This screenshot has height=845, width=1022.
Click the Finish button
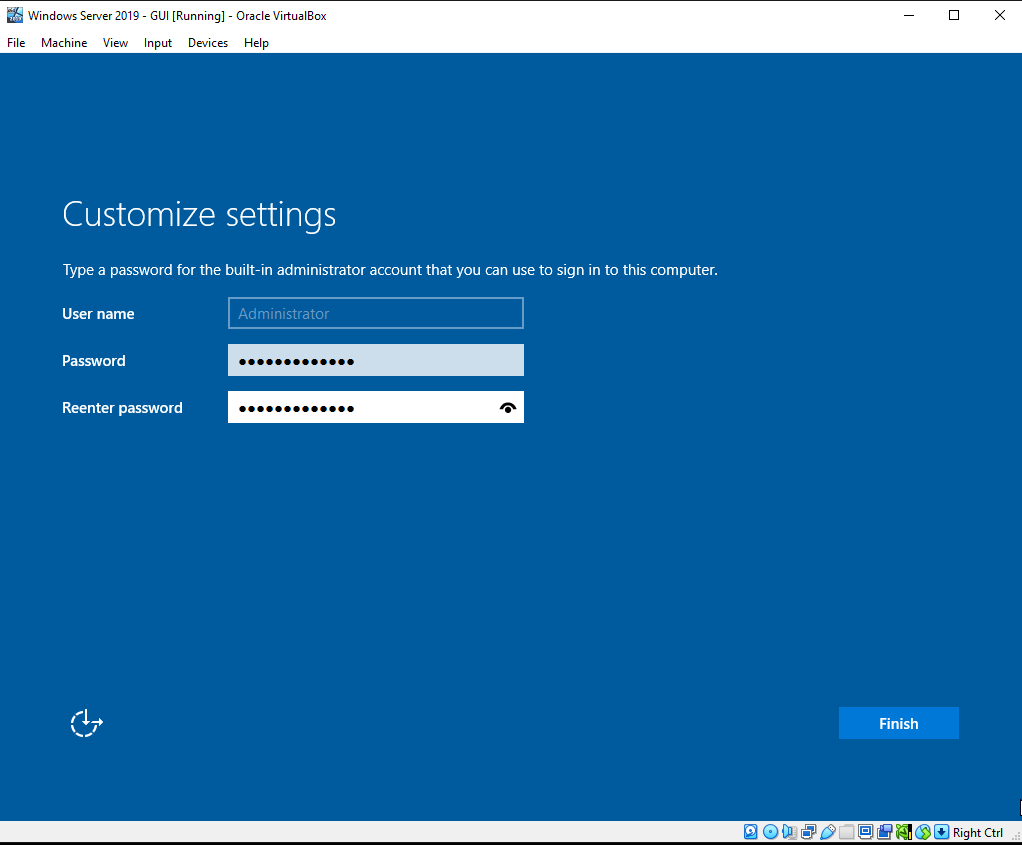[x=899, y=723]
